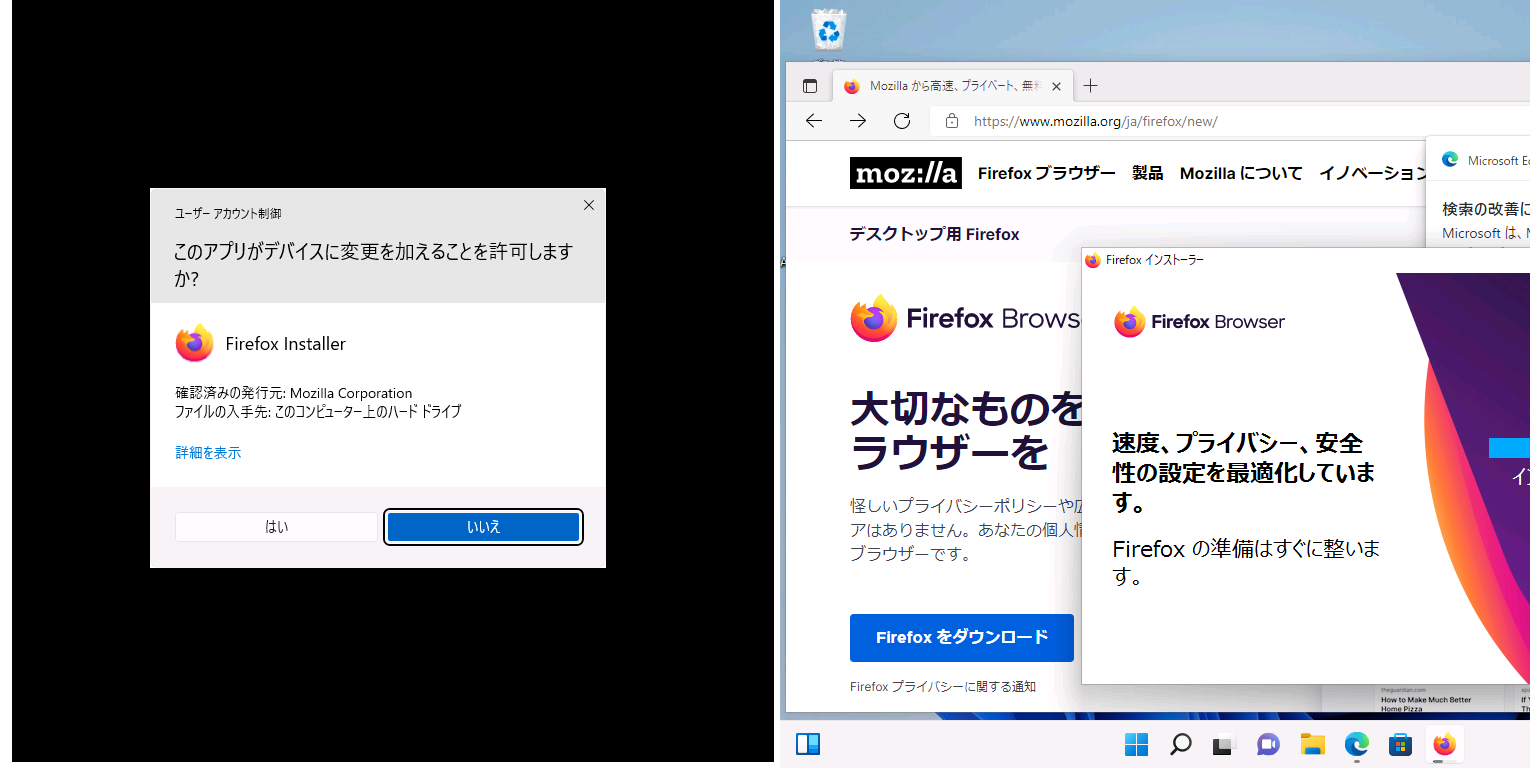This screenshot has height=768, width=1530.
Task: Reload the mozilla.org page
Action: (901, 120)
